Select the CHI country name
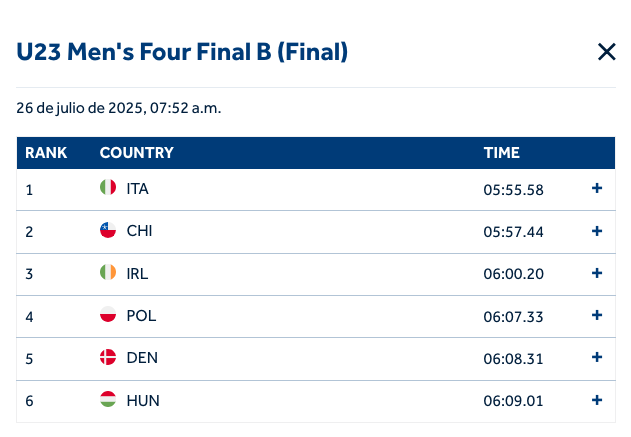 [139, 231]
